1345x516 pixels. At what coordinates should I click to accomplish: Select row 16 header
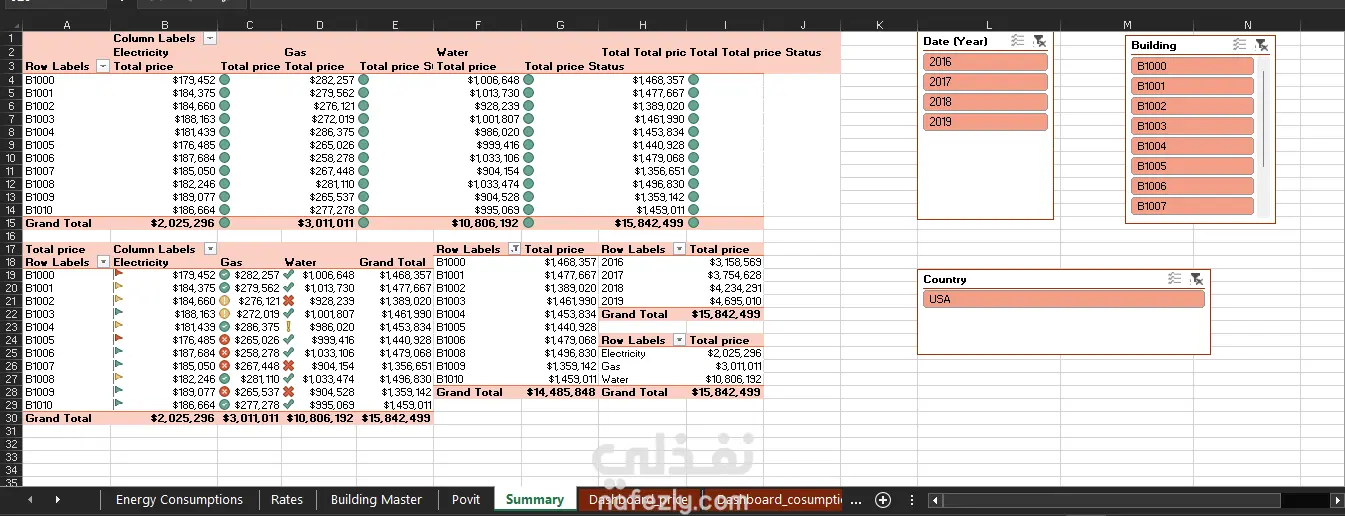[11, 236]
